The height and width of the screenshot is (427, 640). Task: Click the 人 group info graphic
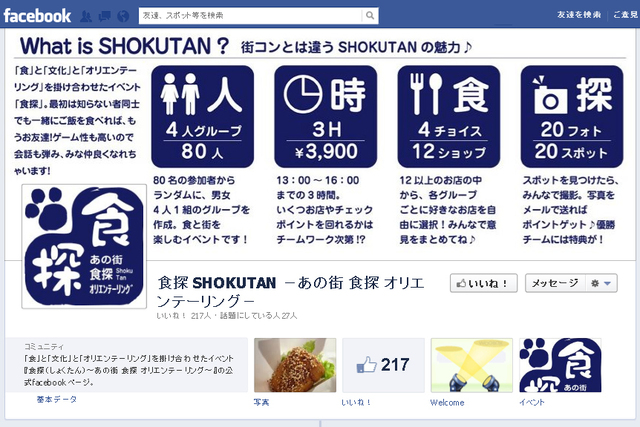coord(202,116)
